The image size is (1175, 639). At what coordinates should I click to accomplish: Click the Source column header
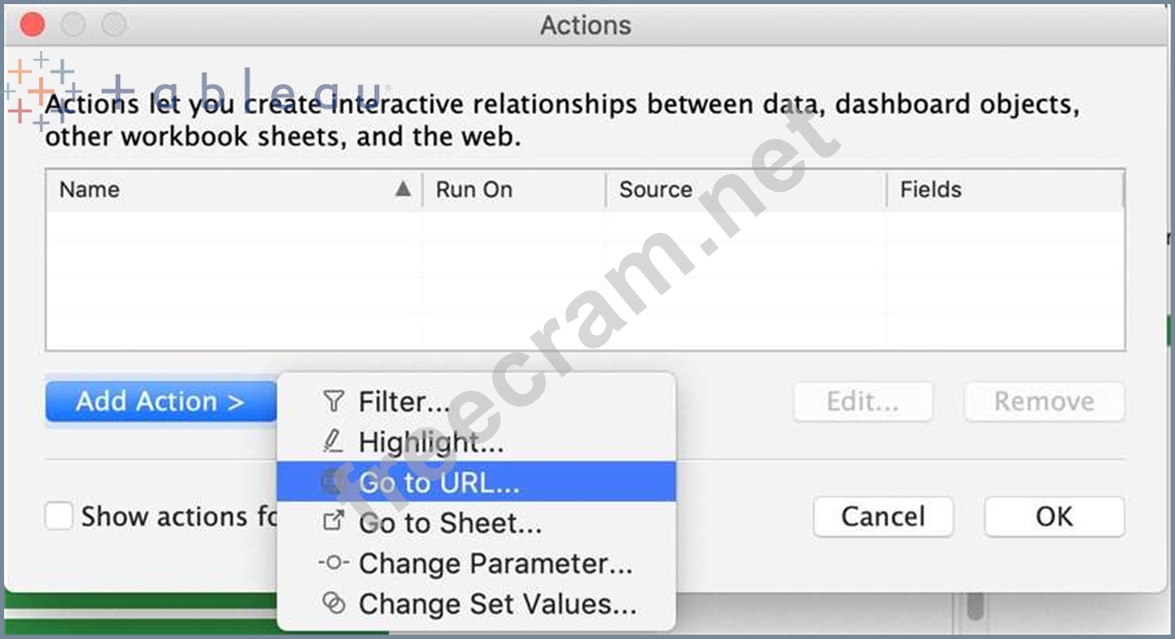click(x=655, y=189)
